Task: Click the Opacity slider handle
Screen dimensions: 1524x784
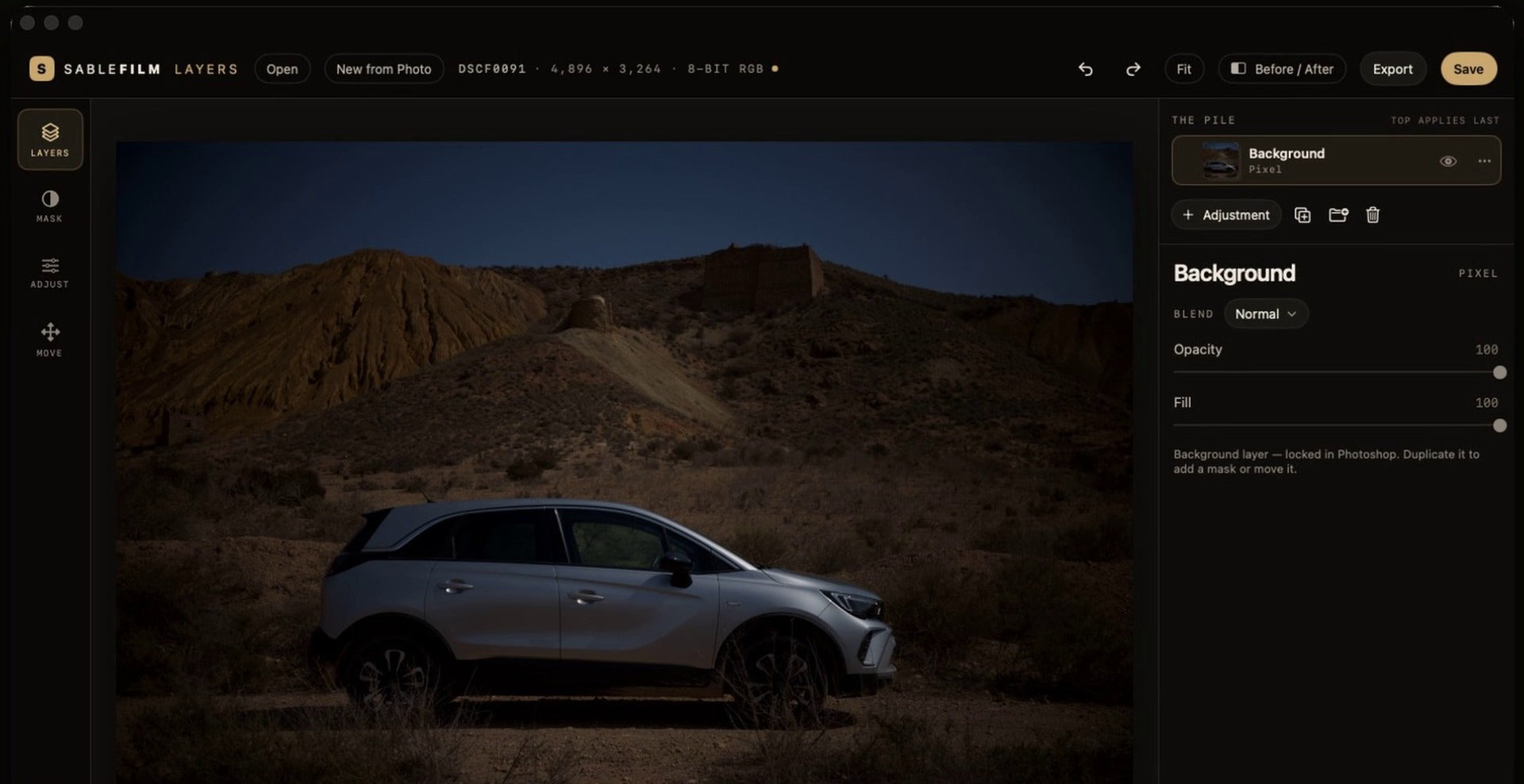Action: coord(1499,372)
